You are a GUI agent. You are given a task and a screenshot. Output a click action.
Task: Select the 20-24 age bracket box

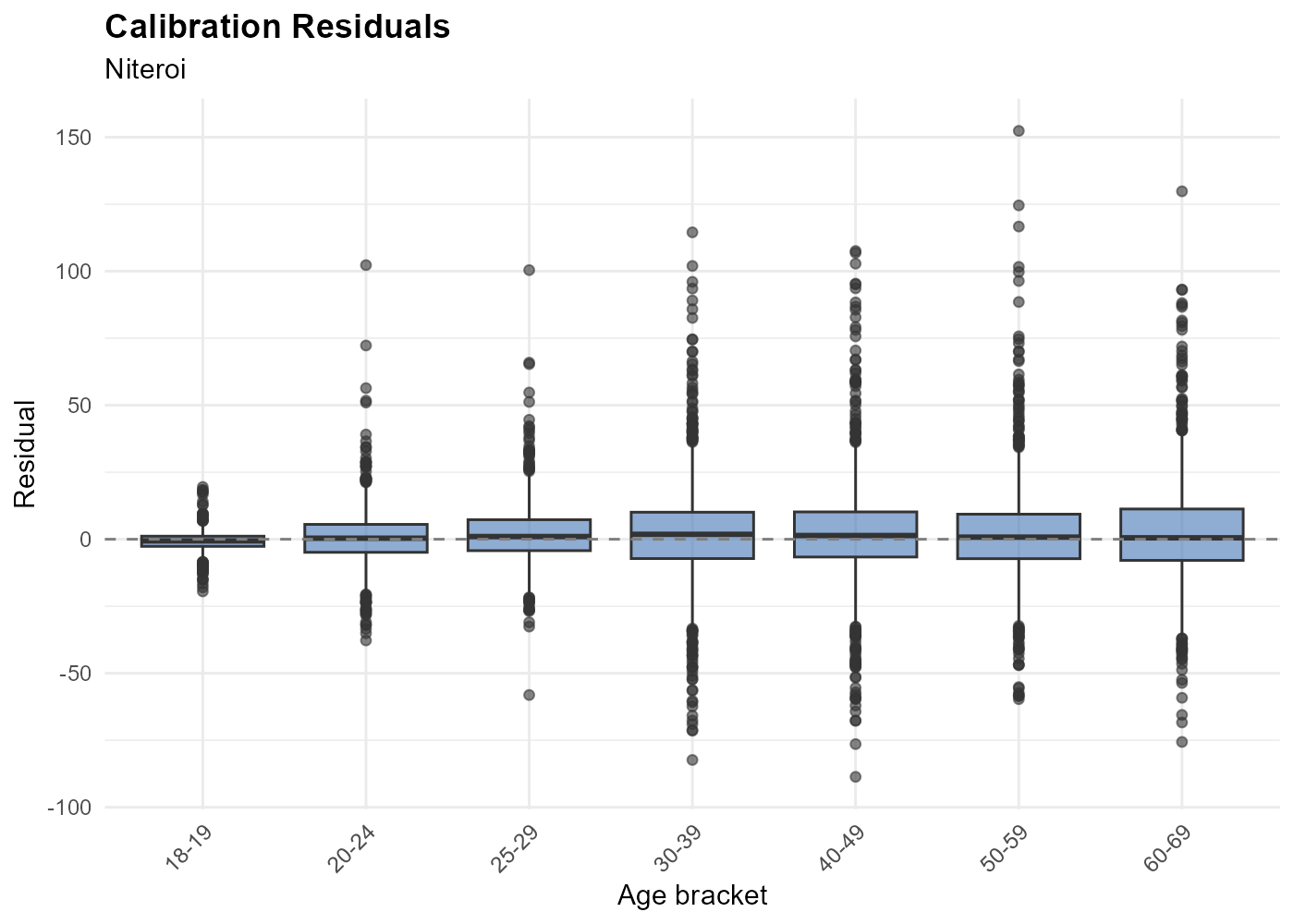click(x=366, y=538)
